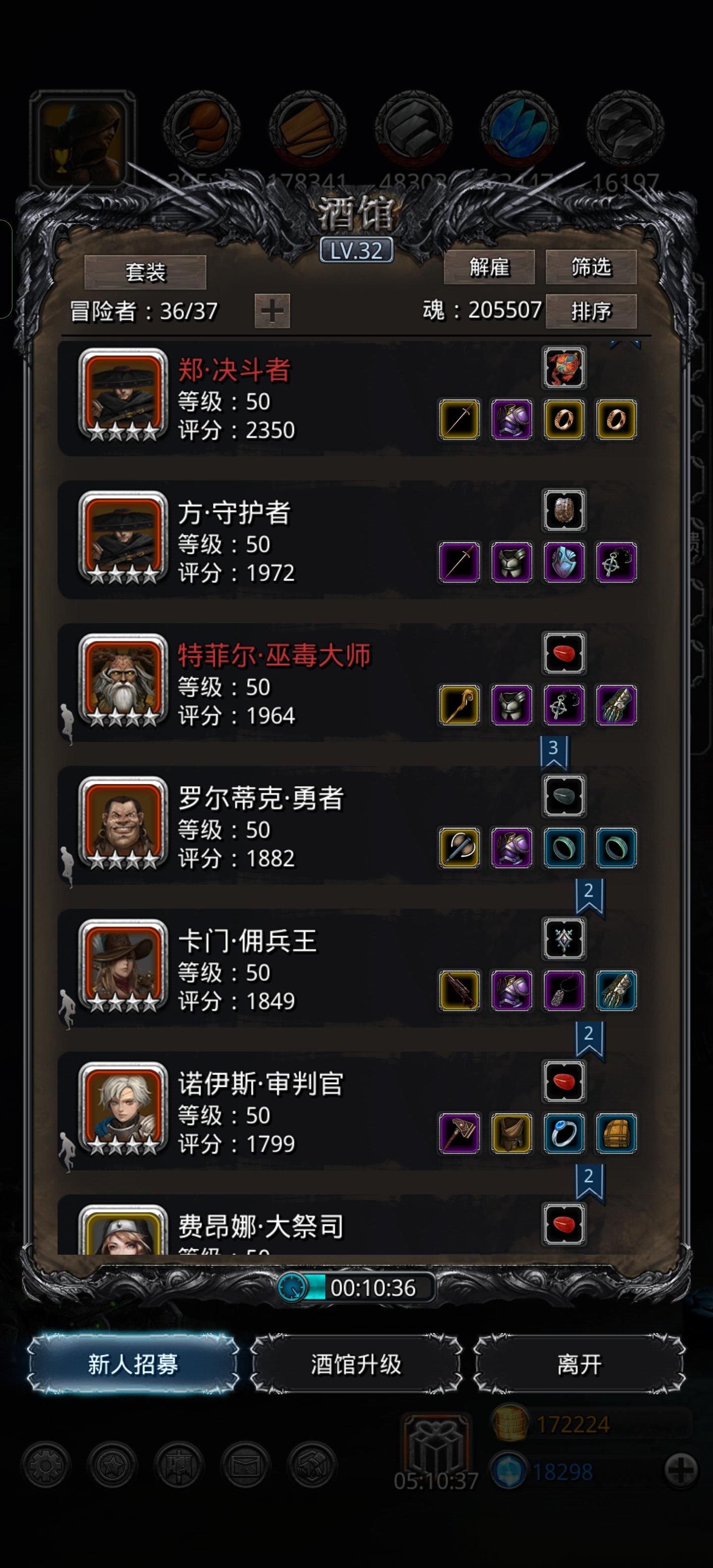Select 方·守护者's turtle shell trinket icon
This screenshot has height=1568, width=713.
564,510
